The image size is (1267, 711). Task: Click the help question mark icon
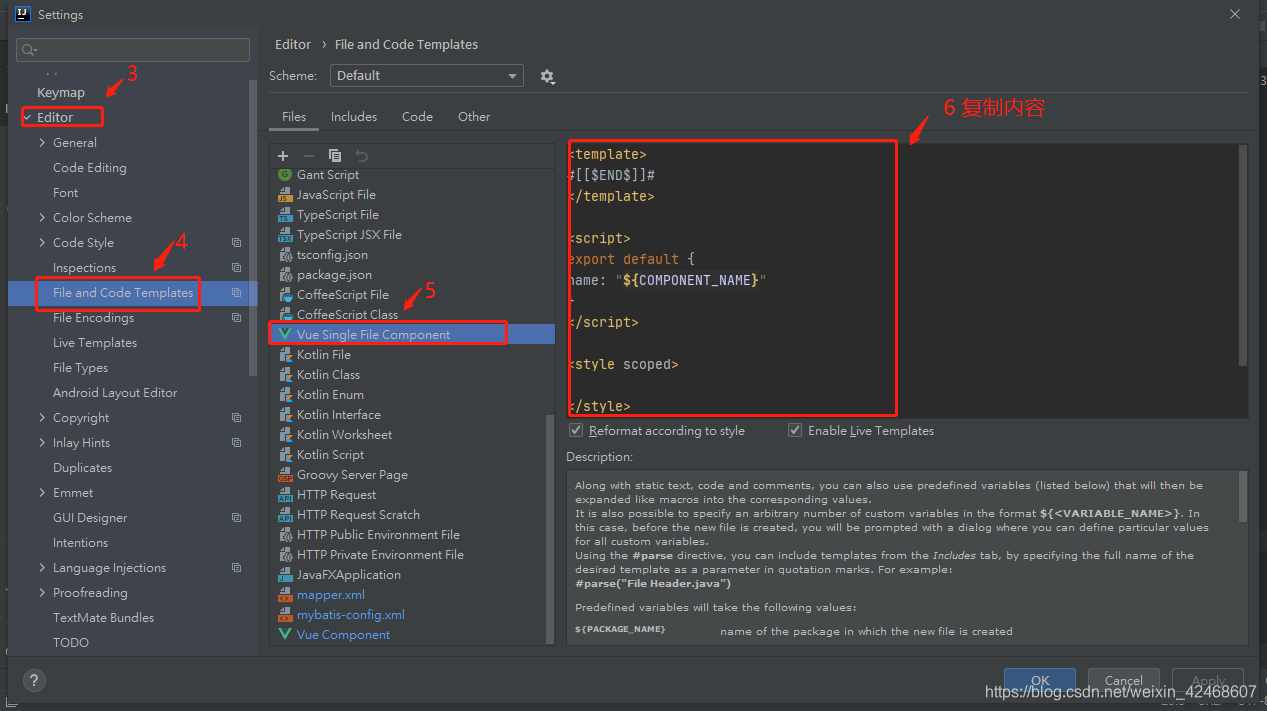pyautogui.click(x=33, y=680)
